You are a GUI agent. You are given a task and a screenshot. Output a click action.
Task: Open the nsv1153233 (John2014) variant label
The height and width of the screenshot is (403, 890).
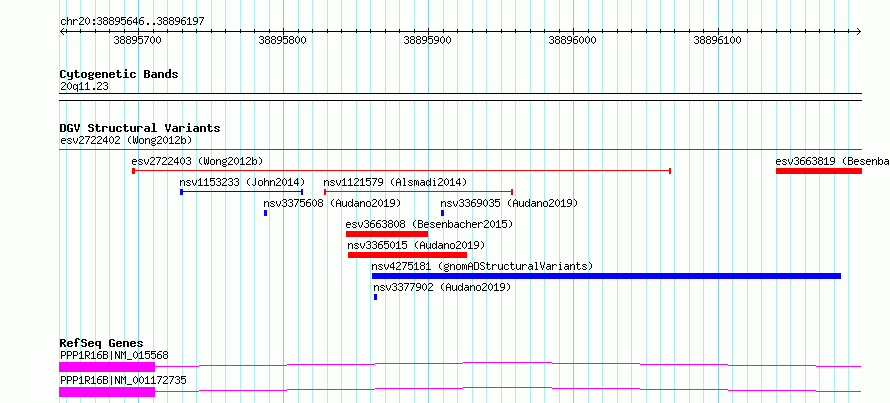[242, 182]
